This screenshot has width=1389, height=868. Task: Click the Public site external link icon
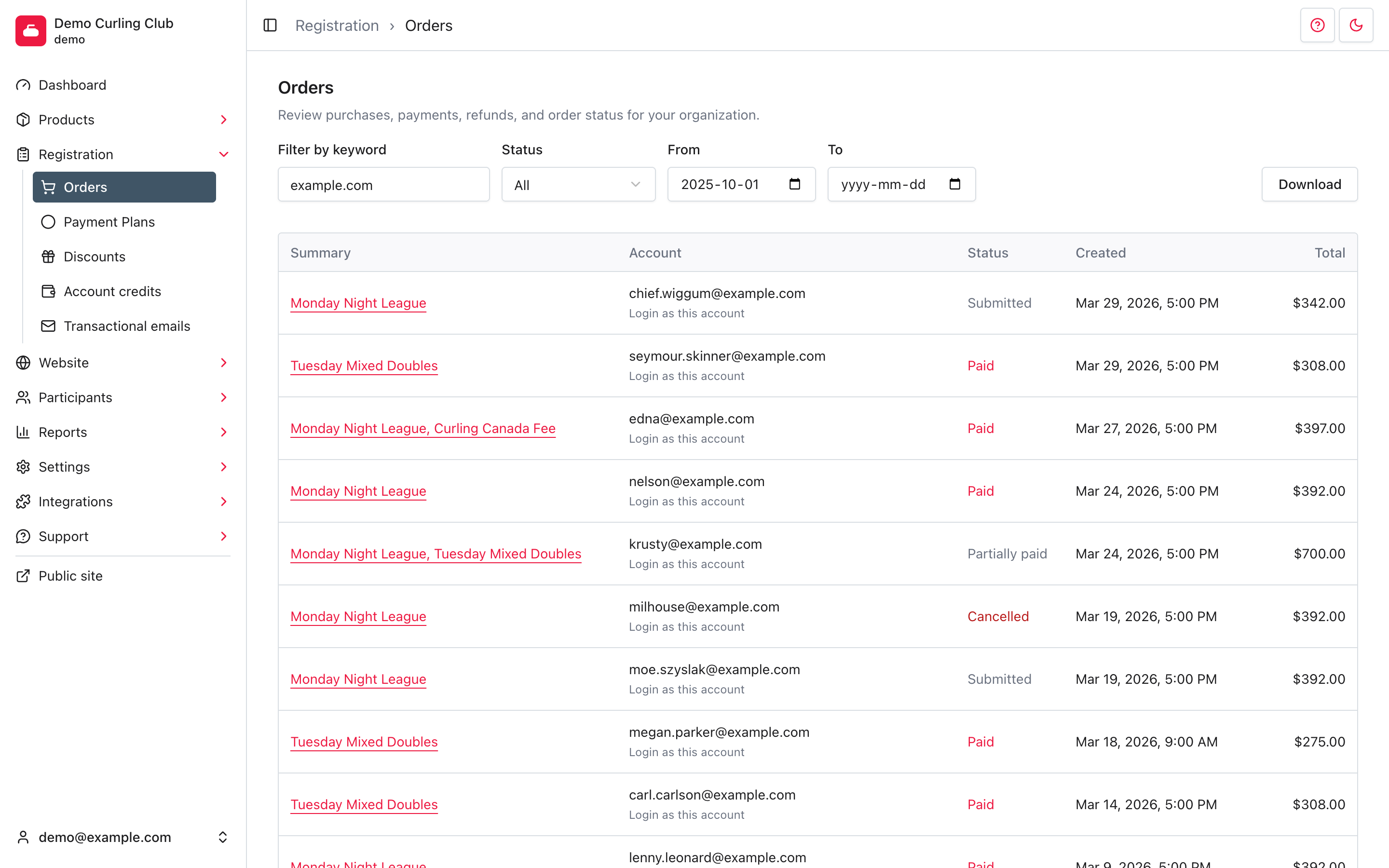23,576
